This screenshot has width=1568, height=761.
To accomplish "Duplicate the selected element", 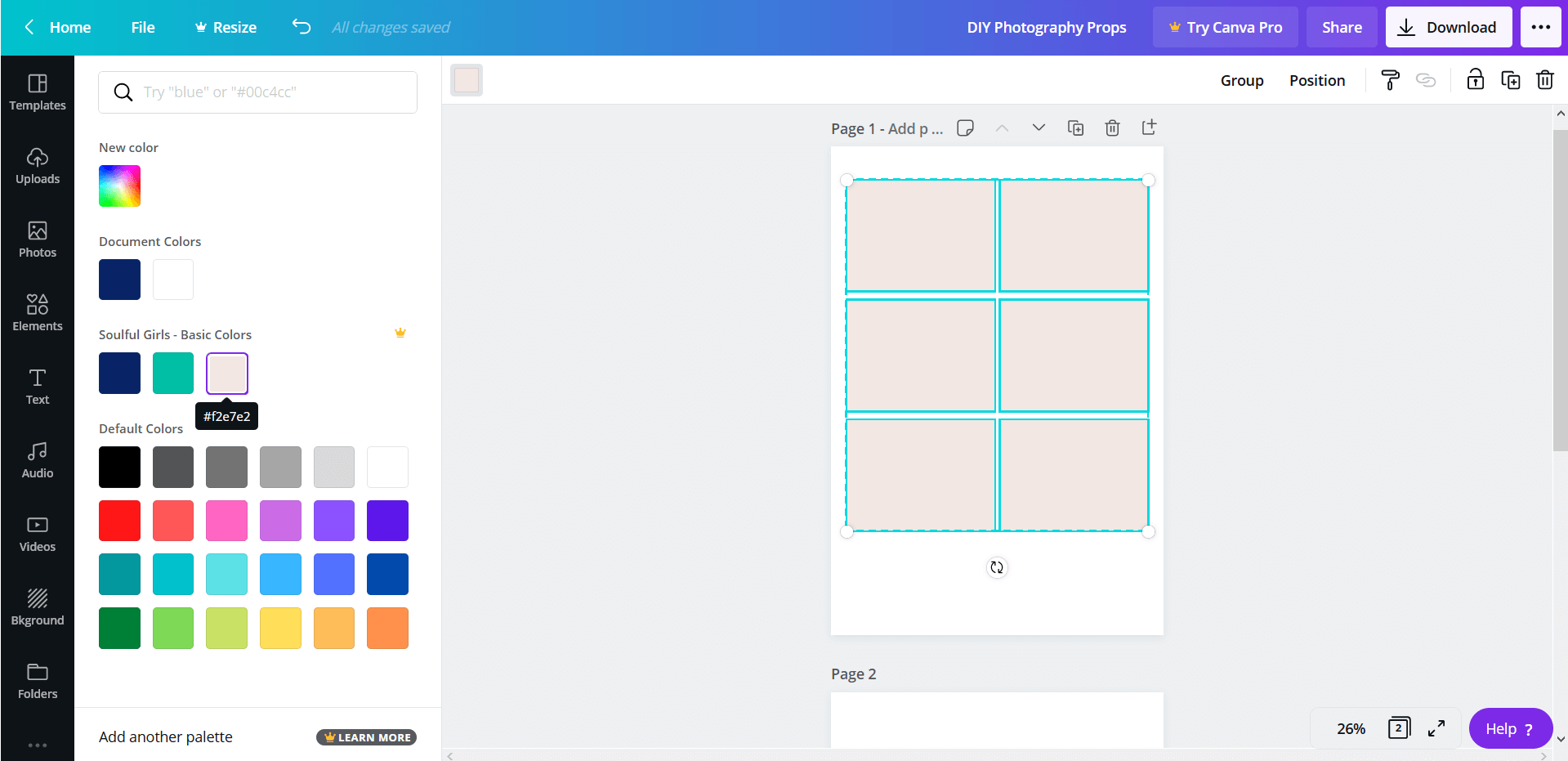I will [1510, 79].
